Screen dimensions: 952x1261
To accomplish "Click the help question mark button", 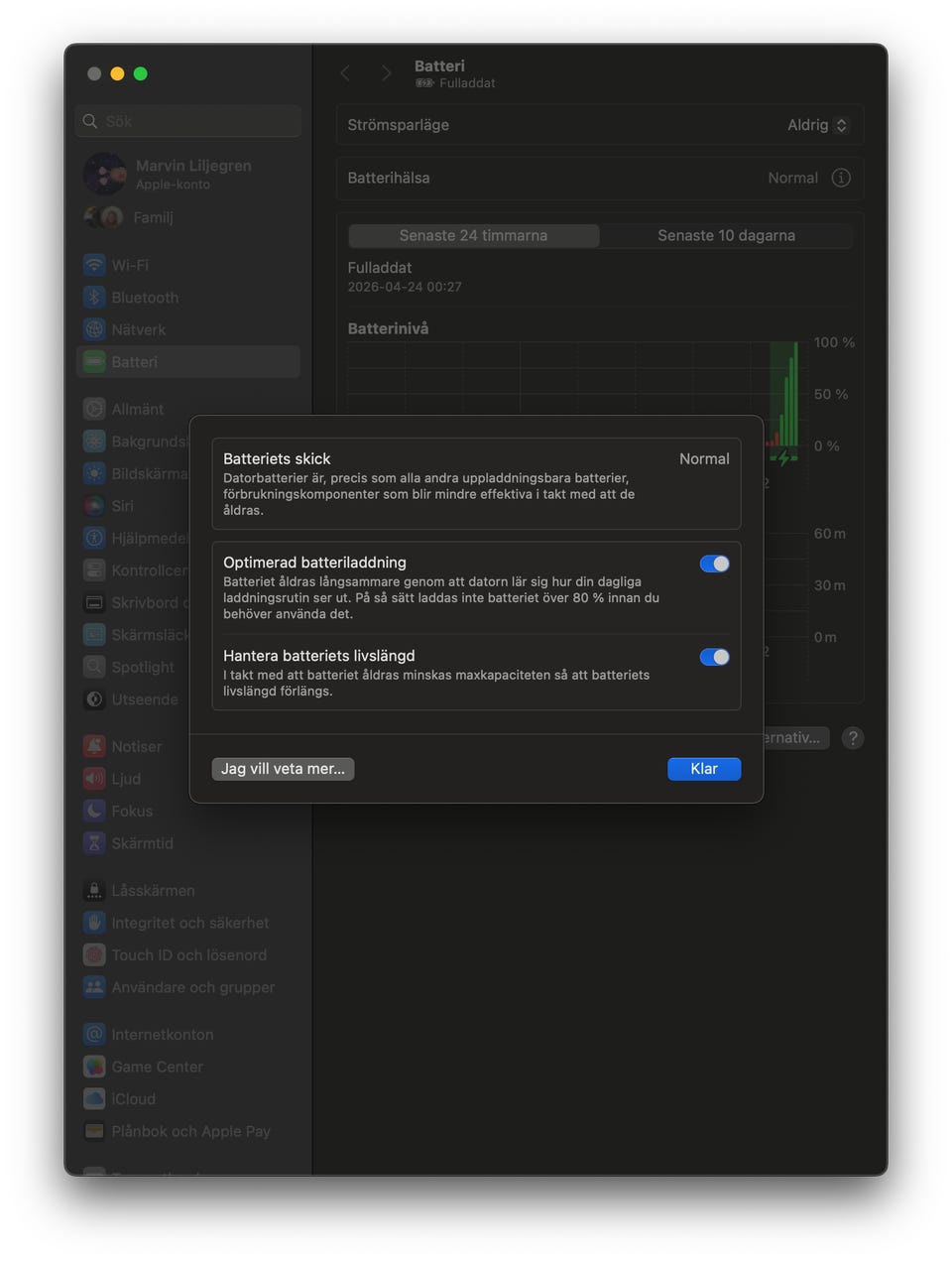I will click(852, 738).
